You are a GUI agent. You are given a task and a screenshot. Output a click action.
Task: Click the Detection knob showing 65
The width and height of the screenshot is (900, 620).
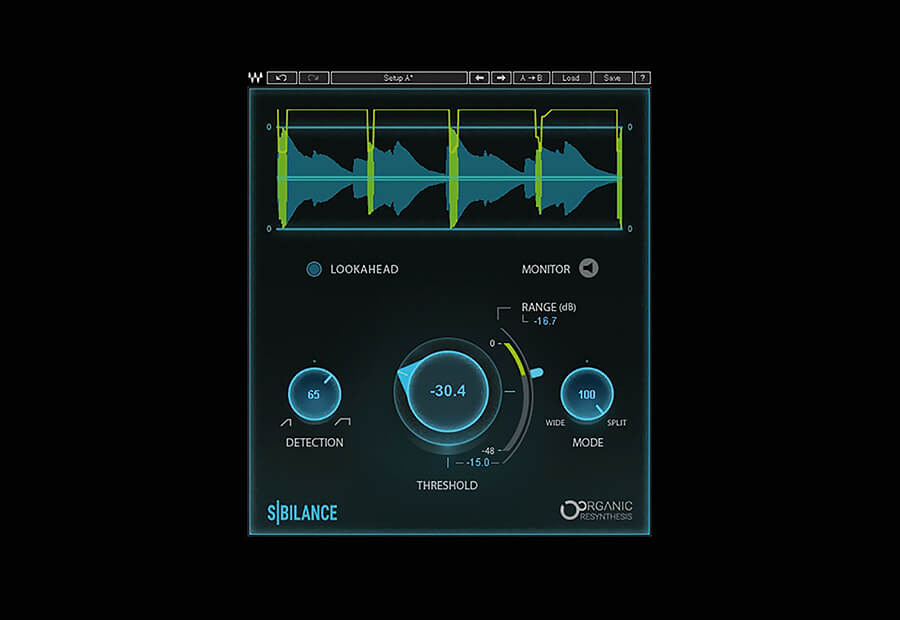pyautogui.click(x=314, y=394)
